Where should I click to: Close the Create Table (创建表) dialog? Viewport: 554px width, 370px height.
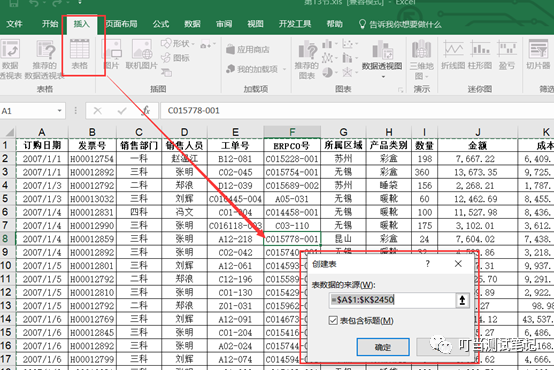click(x=458, y=264)
